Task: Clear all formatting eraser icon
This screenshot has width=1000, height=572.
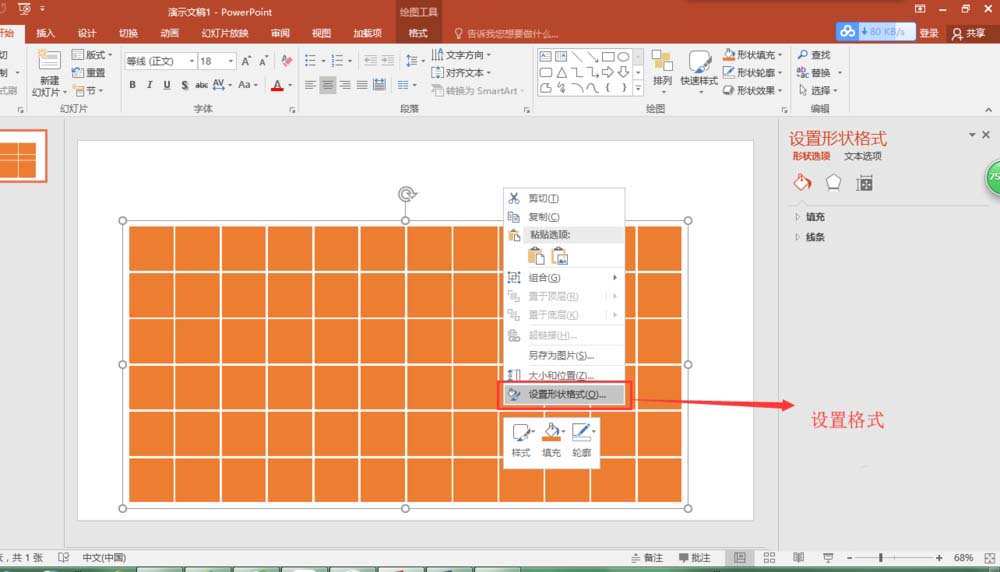Action: [286, 61]
